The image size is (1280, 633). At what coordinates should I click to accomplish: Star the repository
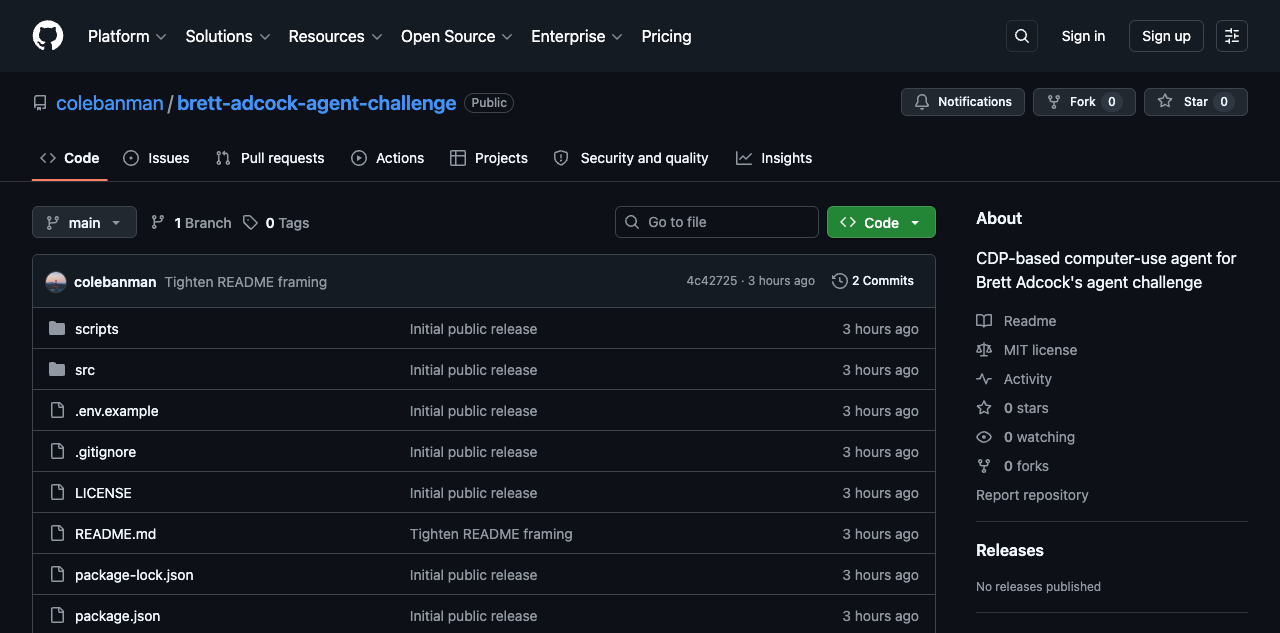[1195, 101]
